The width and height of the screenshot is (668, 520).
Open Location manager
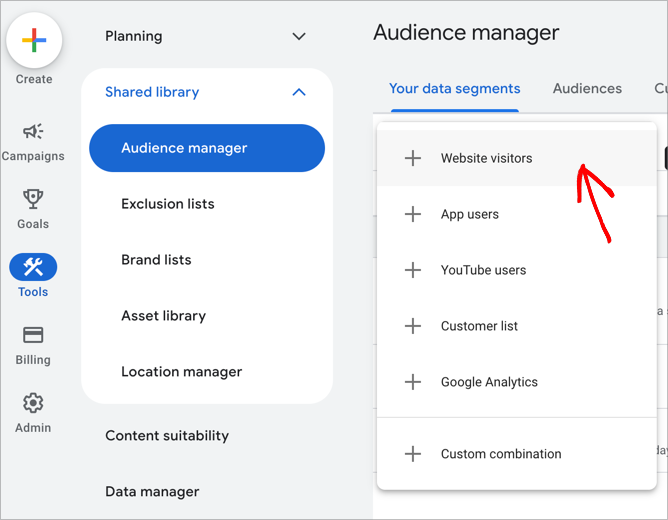pos(181,372)
